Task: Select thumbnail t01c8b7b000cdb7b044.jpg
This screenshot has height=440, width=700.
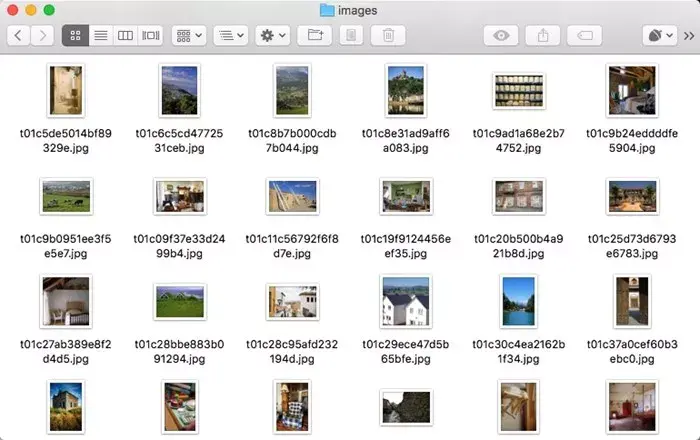Action: coord(292,91)
